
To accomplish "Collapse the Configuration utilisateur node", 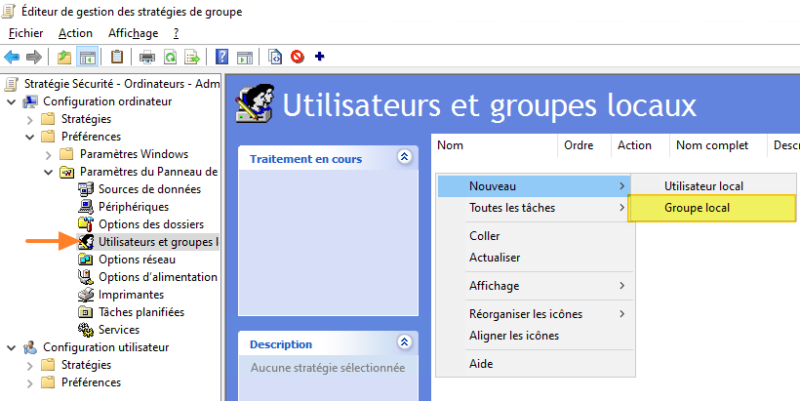I will (11, 347).
